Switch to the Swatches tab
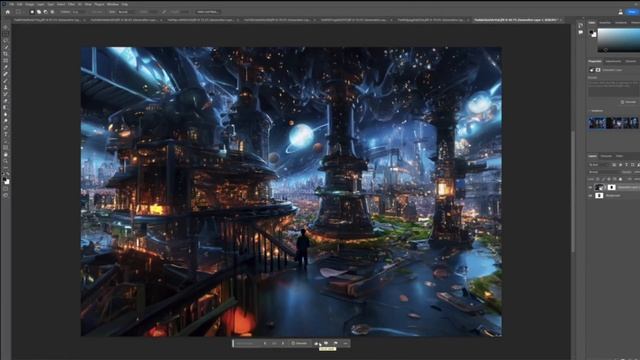 pos(605,22)
